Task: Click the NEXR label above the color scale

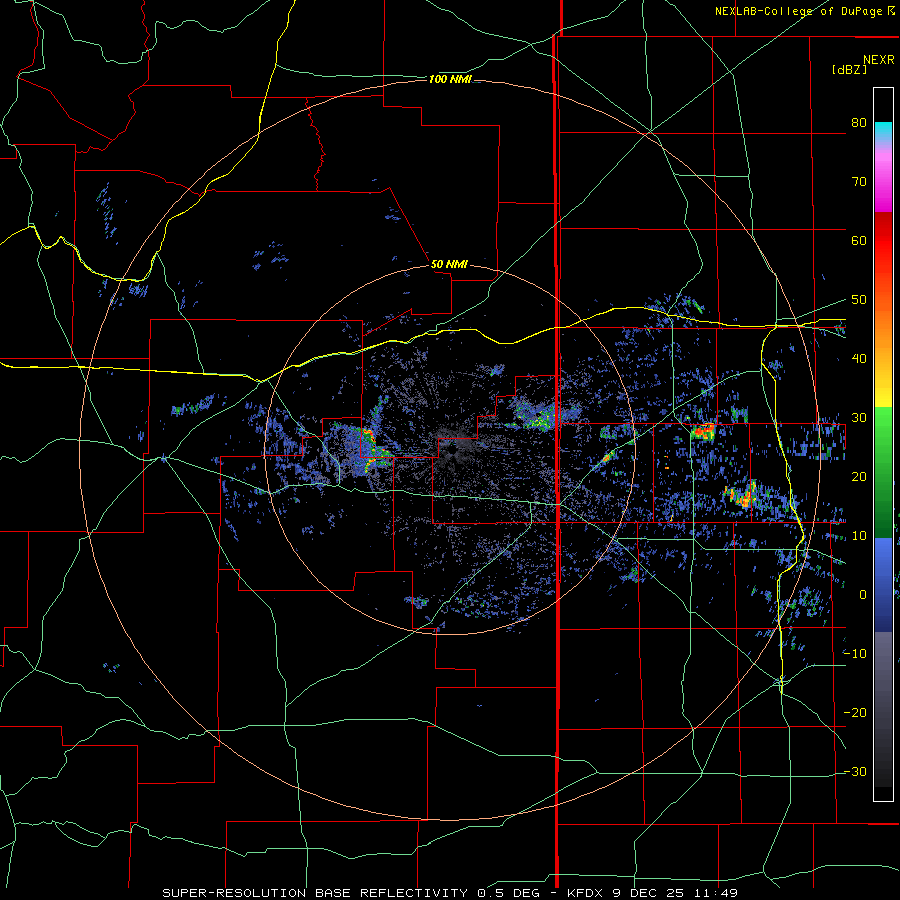Action: (x=878, y=60)
